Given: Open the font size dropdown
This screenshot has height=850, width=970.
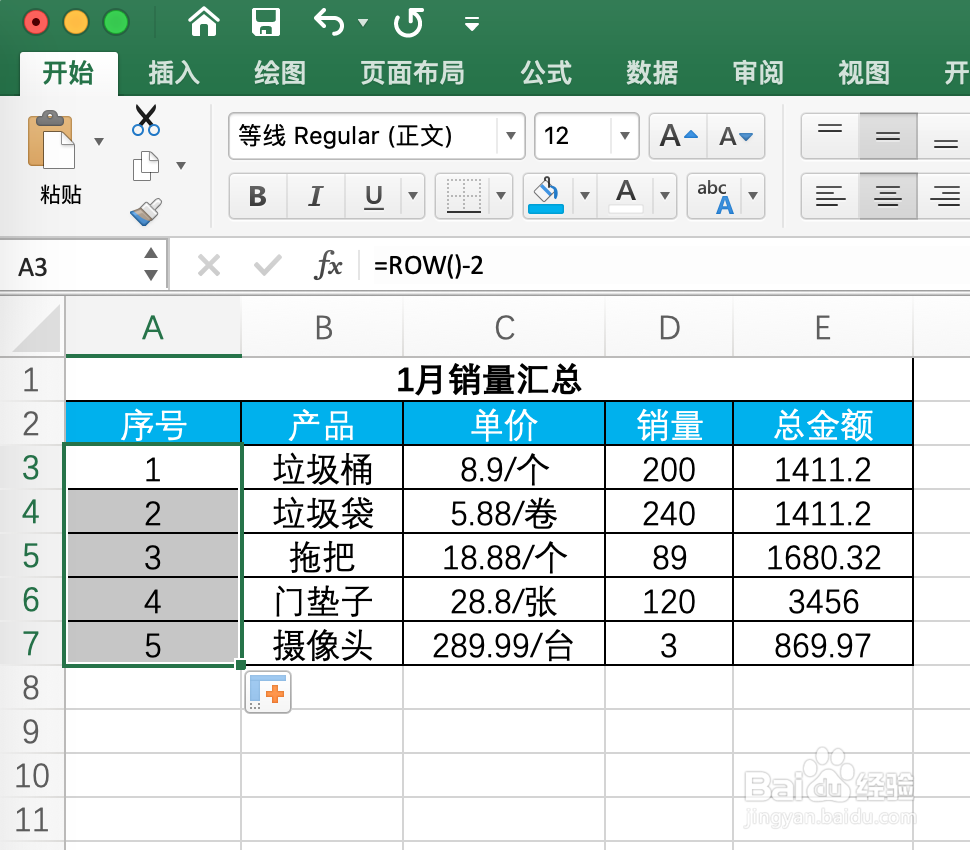Looking at the screenshot, I should pos(622,137).
